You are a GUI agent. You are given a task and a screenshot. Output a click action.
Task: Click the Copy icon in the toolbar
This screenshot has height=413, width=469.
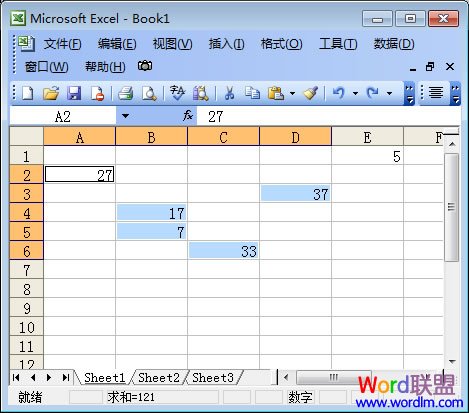(x=252, y=93)
